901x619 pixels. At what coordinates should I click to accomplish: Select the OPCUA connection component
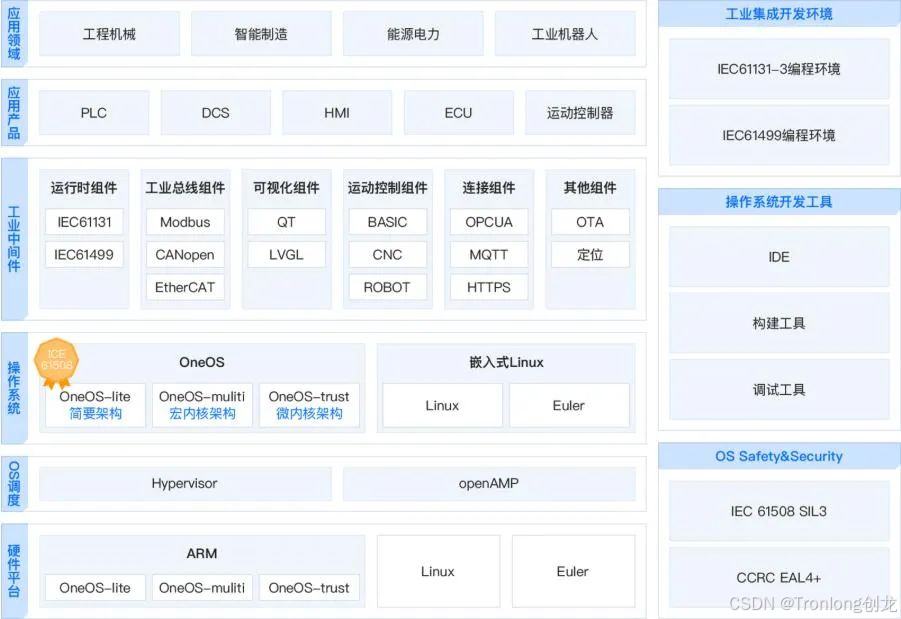tap(489, 222)
